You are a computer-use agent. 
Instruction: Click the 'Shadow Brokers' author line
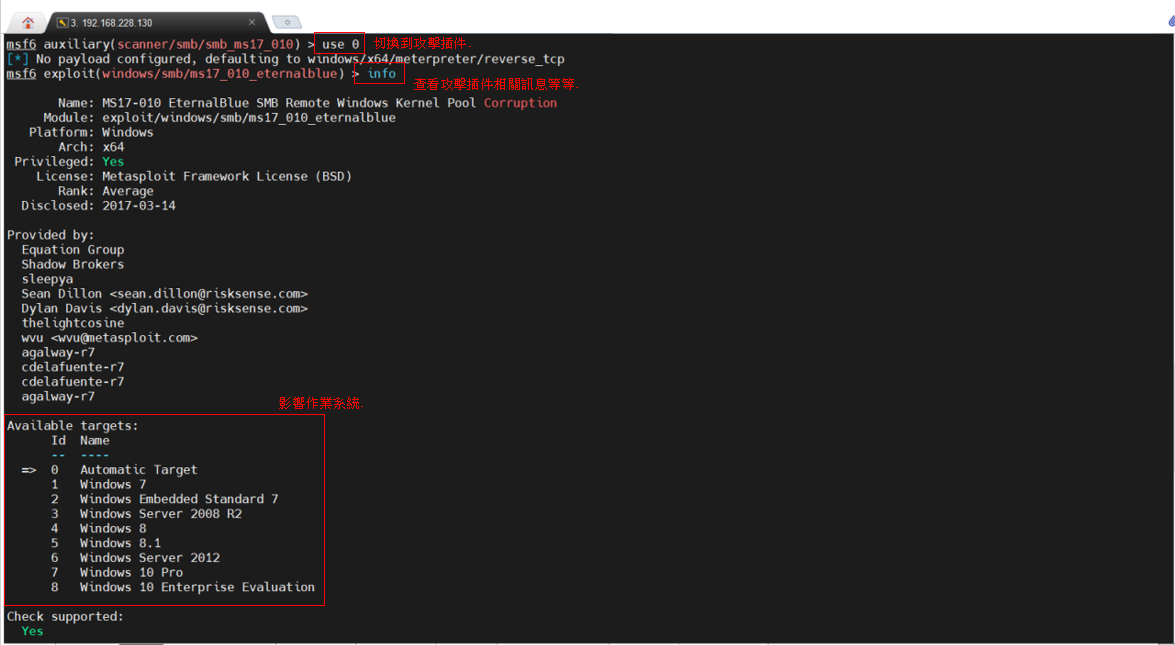click(x=73, y=264)
